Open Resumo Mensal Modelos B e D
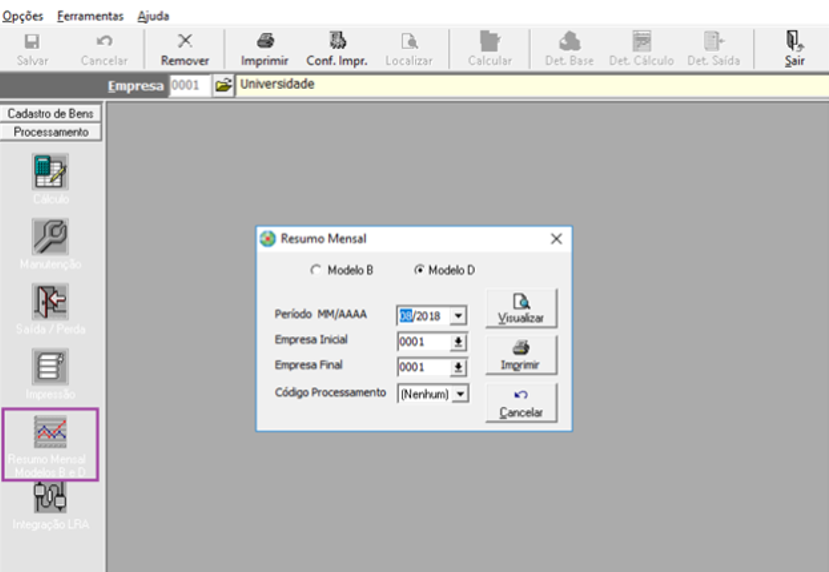 pos(50,444)
